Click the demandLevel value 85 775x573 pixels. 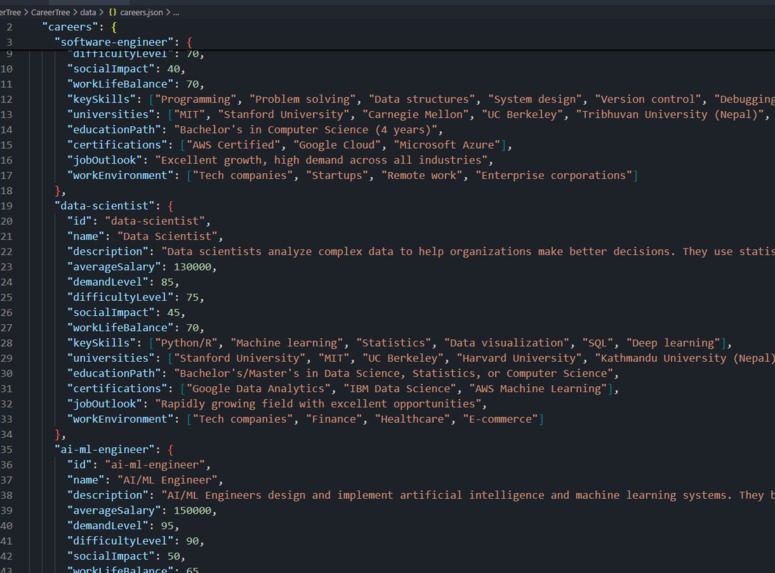click(167, 282)
